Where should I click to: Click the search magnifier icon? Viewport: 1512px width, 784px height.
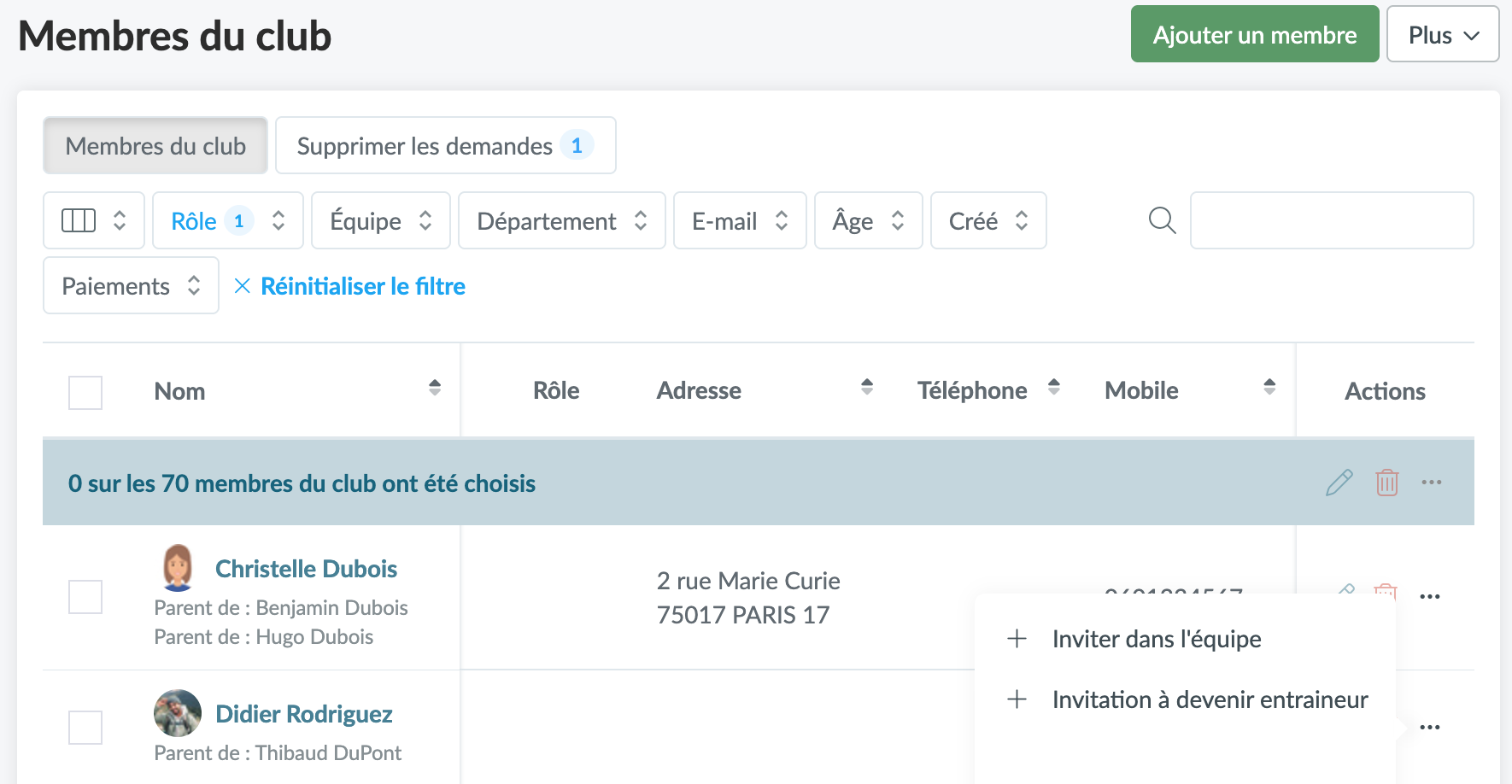(x=1162, y=220)
